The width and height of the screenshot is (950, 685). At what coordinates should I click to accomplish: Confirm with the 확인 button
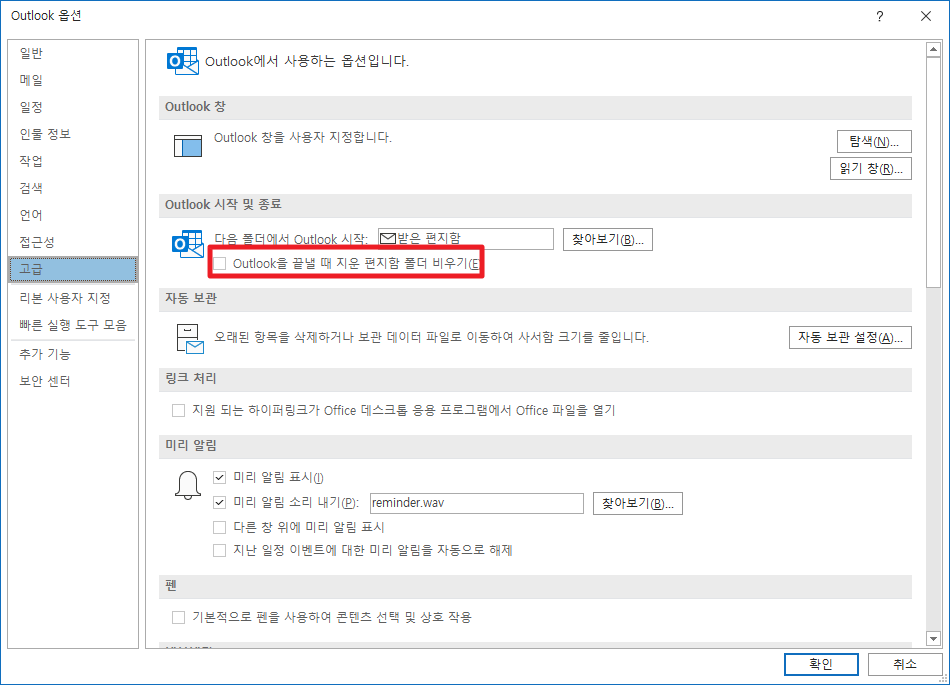click(x=821, y=664)
